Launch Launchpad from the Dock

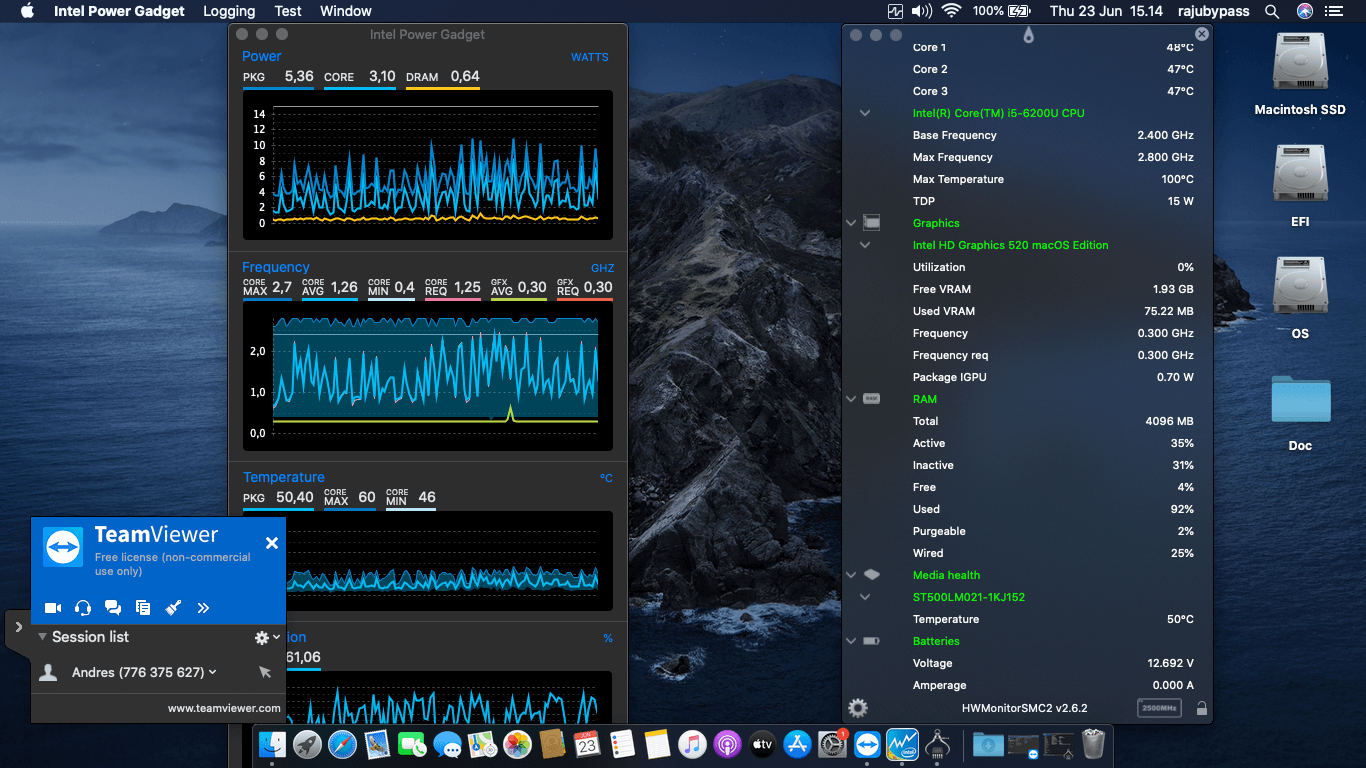[307, 744]
